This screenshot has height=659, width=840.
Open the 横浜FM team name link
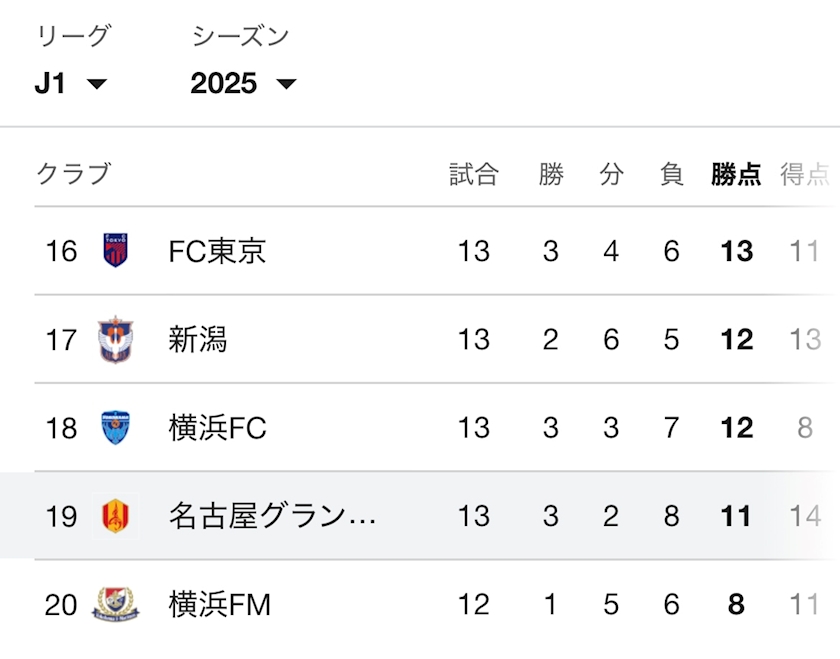pyautogui.click(x=220, y=604)
